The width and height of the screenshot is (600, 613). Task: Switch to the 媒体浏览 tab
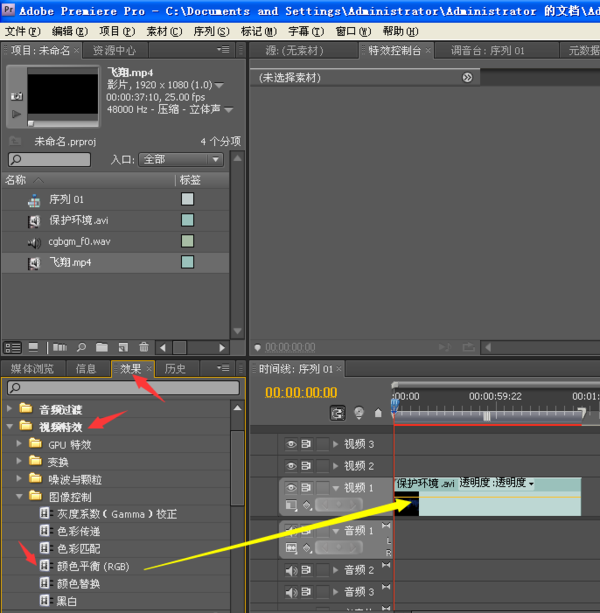(34, 369)
